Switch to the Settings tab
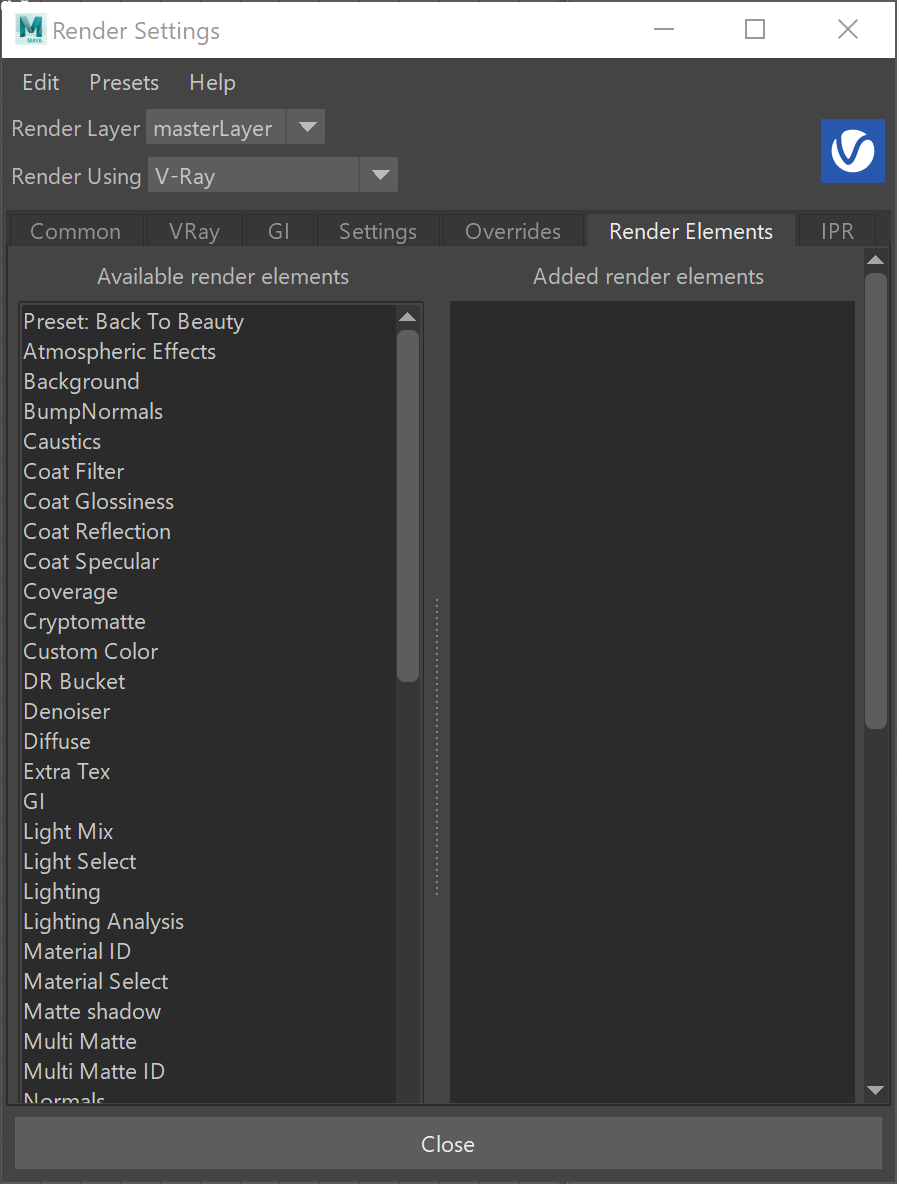Viewport: 897px width, 1184px height. 378,231
